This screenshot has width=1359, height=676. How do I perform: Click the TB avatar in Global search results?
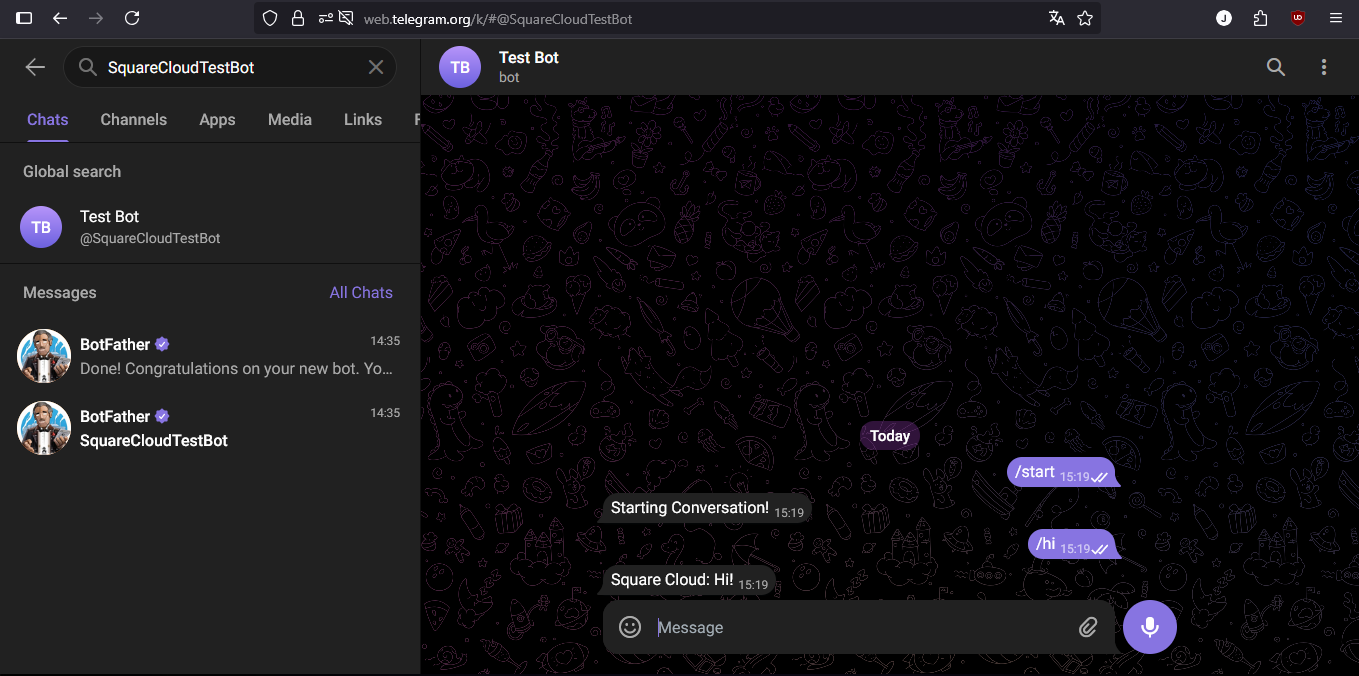tap(41, 227)
